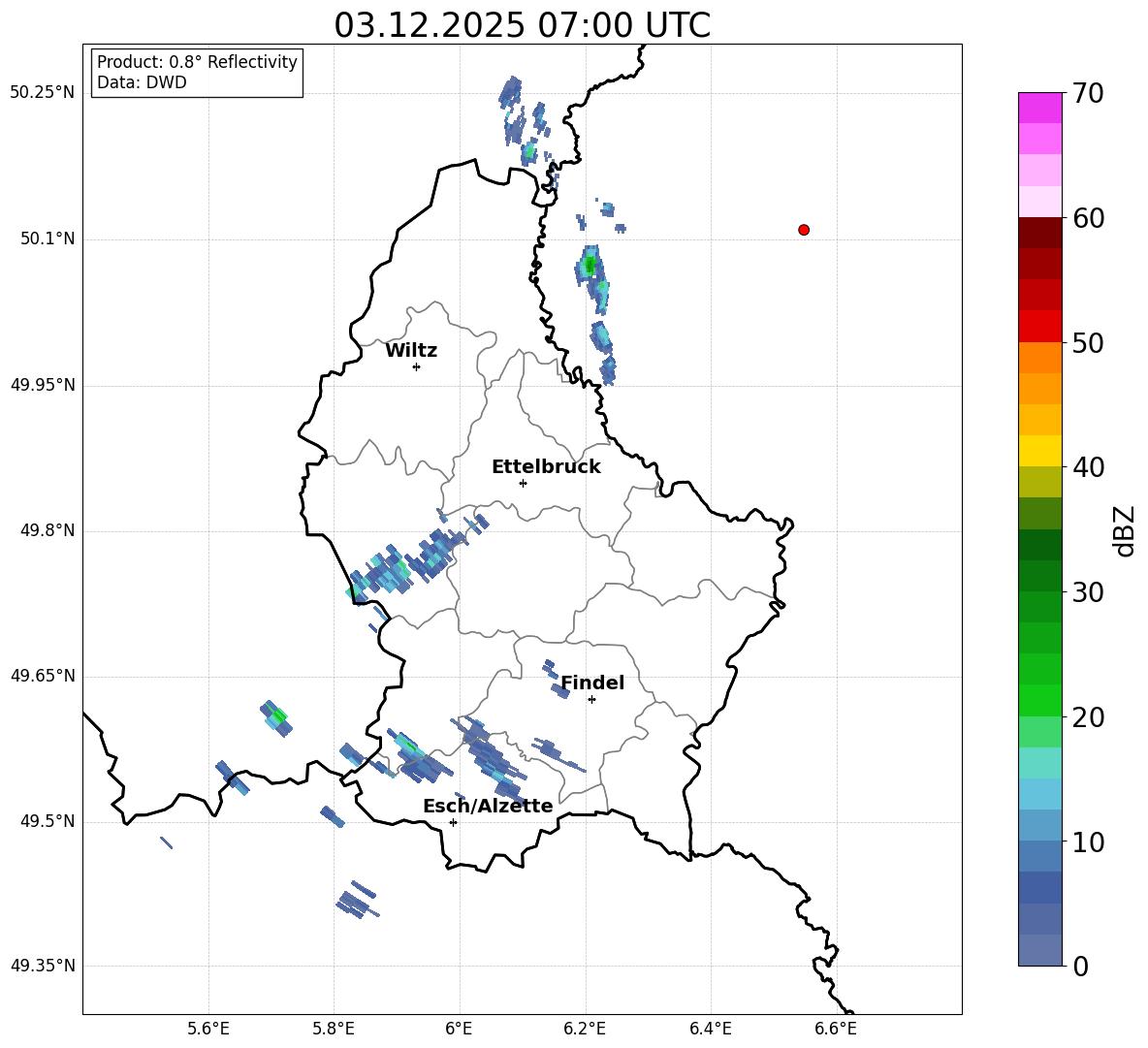Click the bright red colorbar swatch near 50
This screenshot has height=1048, width=1148.
[1040, 327]
